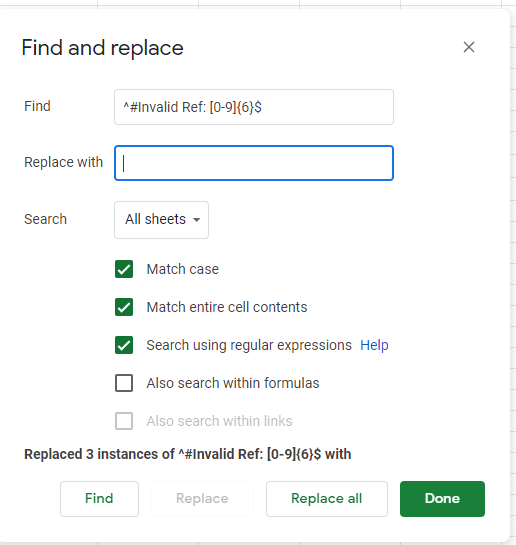Image resolution: width=516 pixels, height=545 pixels.
Task: Uncheck Match entire cell contents
Action: pos(124,307)
